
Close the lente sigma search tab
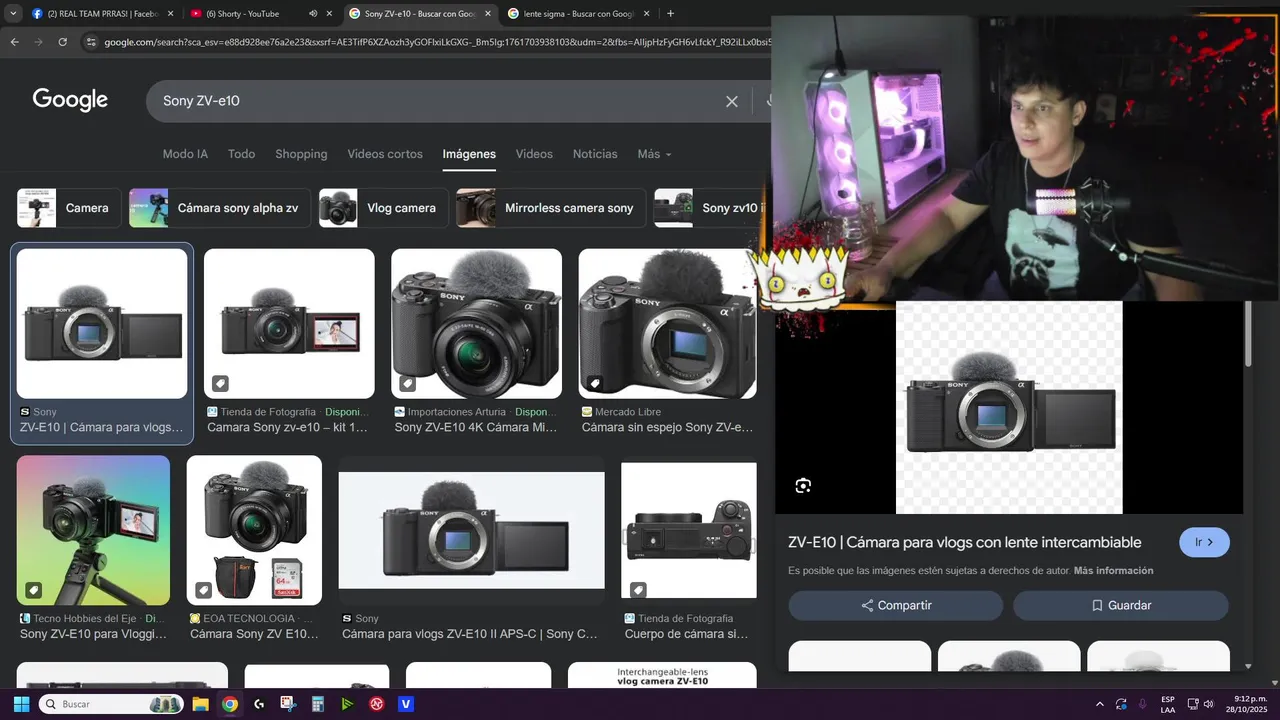tap(647, 14)
